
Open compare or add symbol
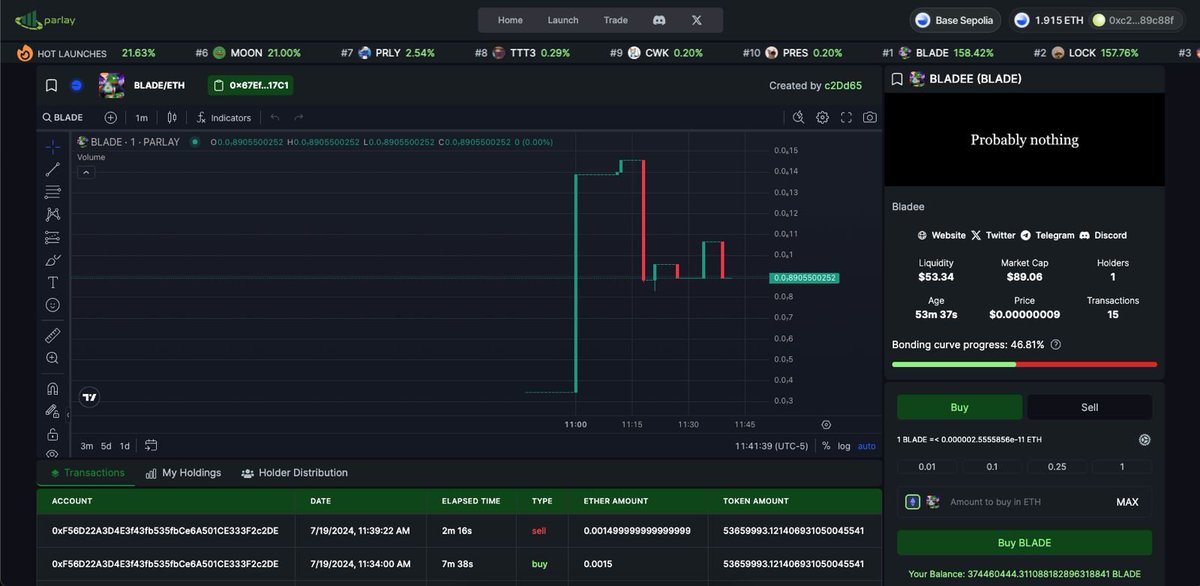(111, 117)
